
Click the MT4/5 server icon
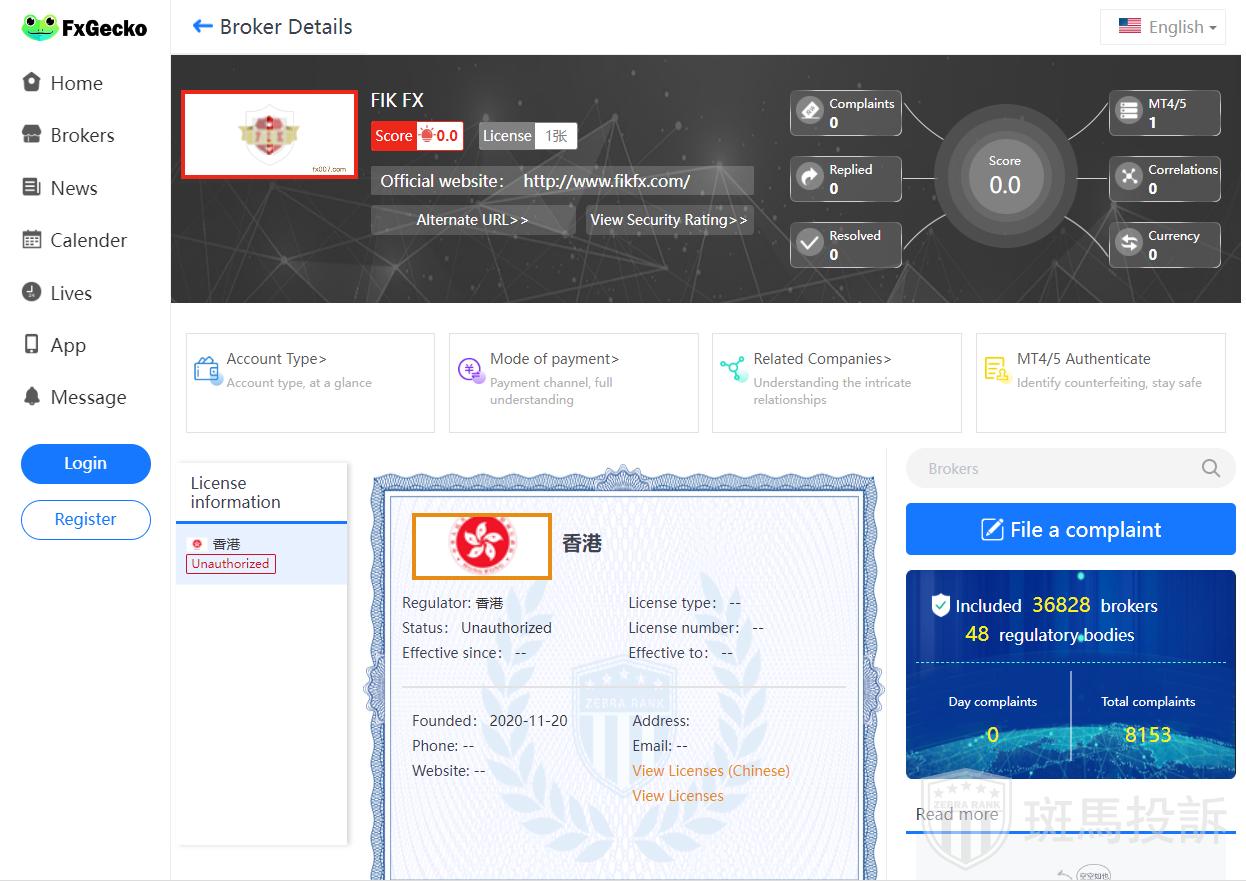point(1129,112)
